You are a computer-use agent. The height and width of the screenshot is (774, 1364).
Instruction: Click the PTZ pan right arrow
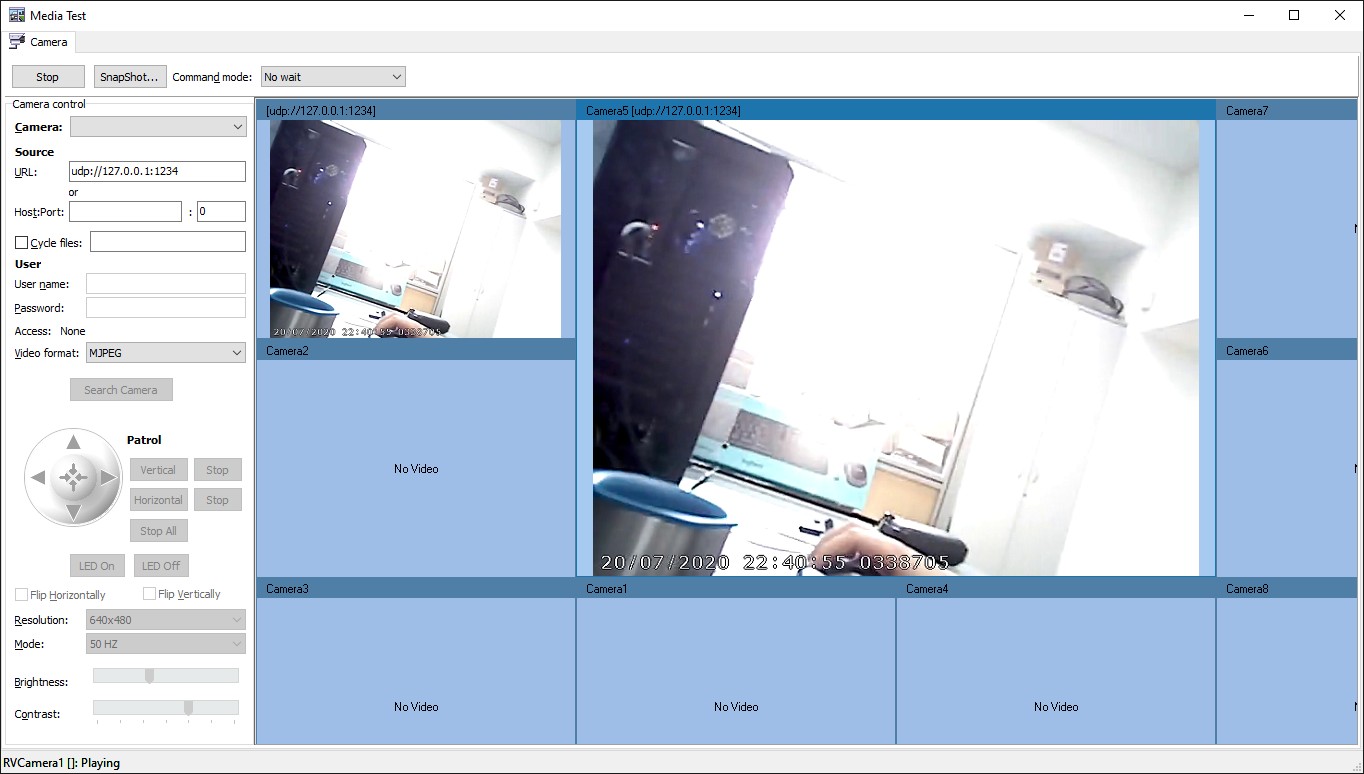point(108,478)
